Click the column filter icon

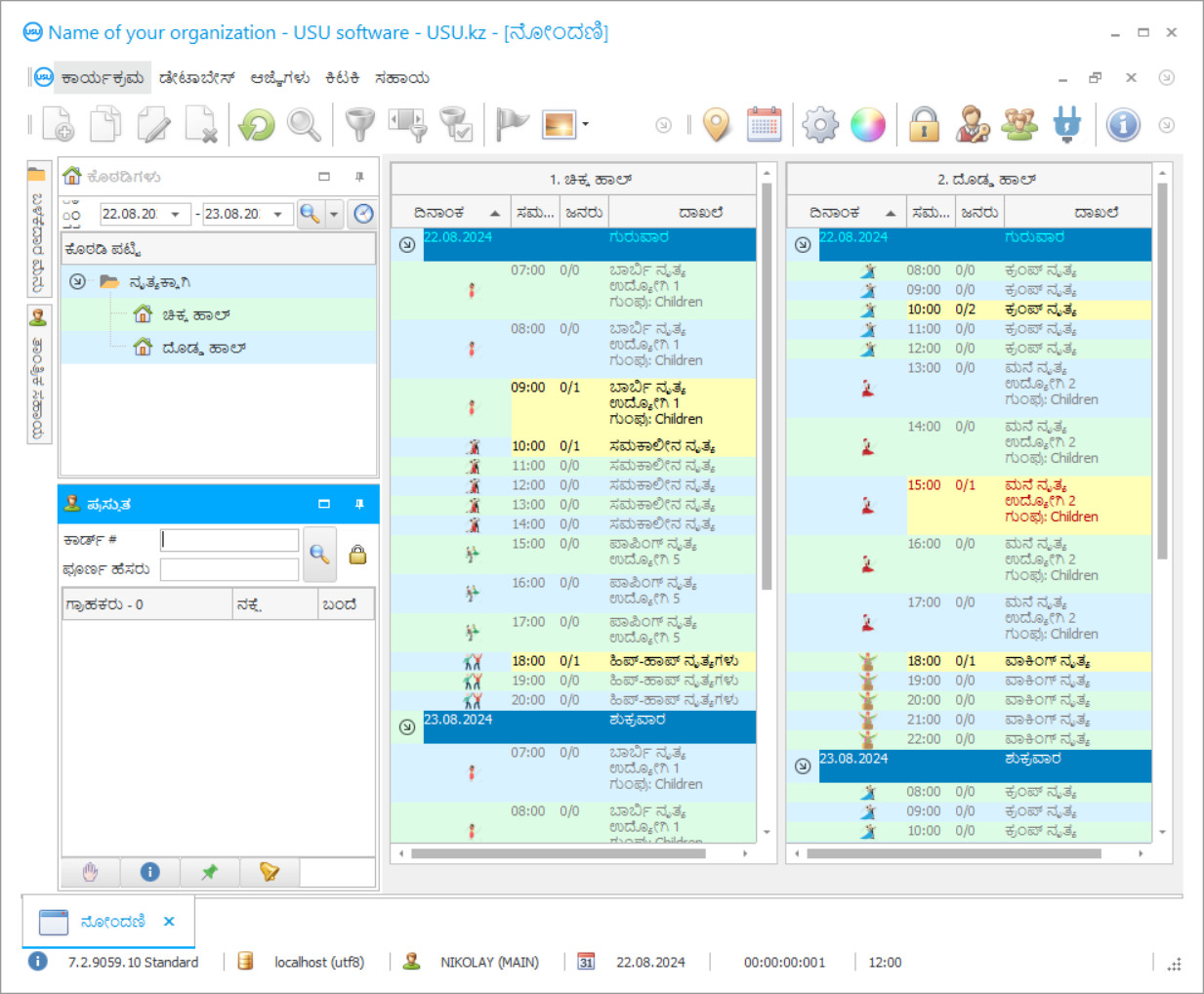tap(408, 125)
